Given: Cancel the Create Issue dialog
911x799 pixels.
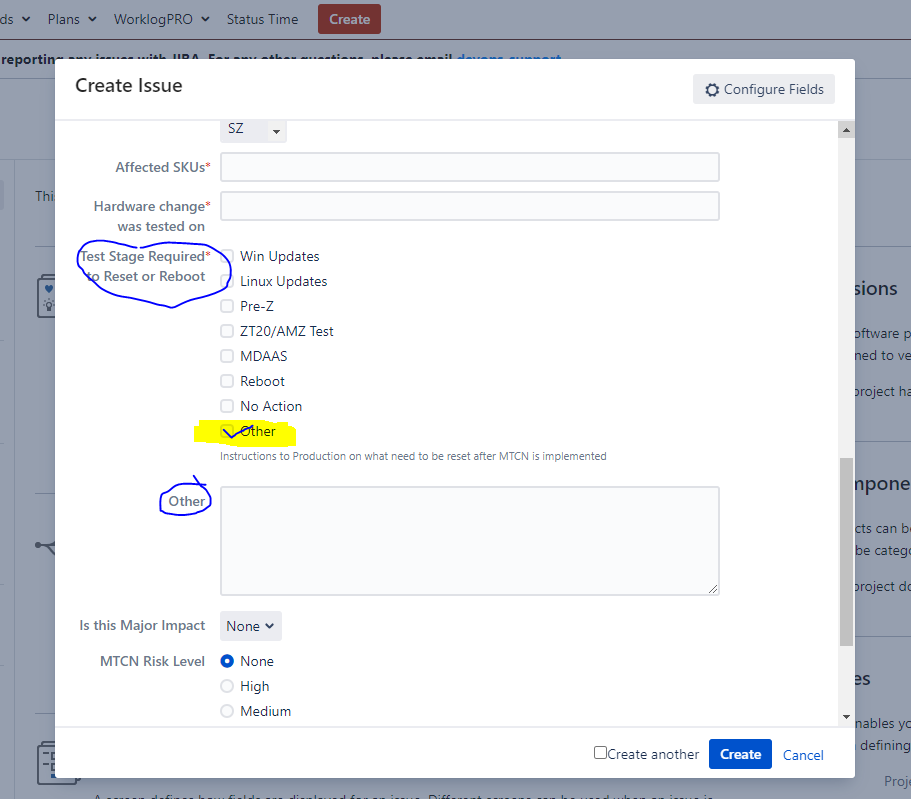Looking at the screenshot, I should coord(803,754).
